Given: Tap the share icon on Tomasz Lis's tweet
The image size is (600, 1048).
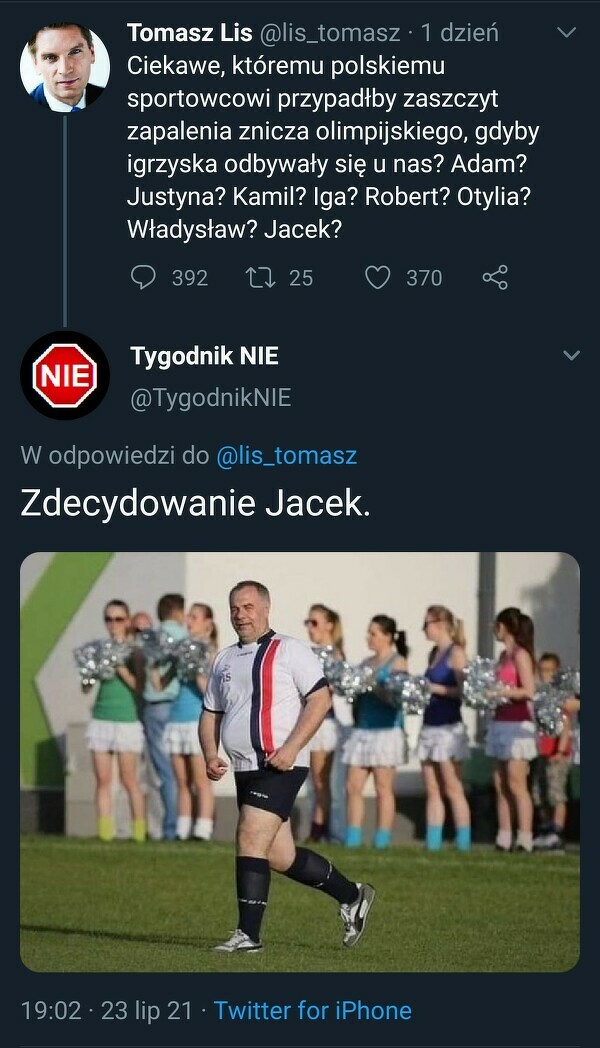Looking at the screenshot, I should [x=495, y=277].
